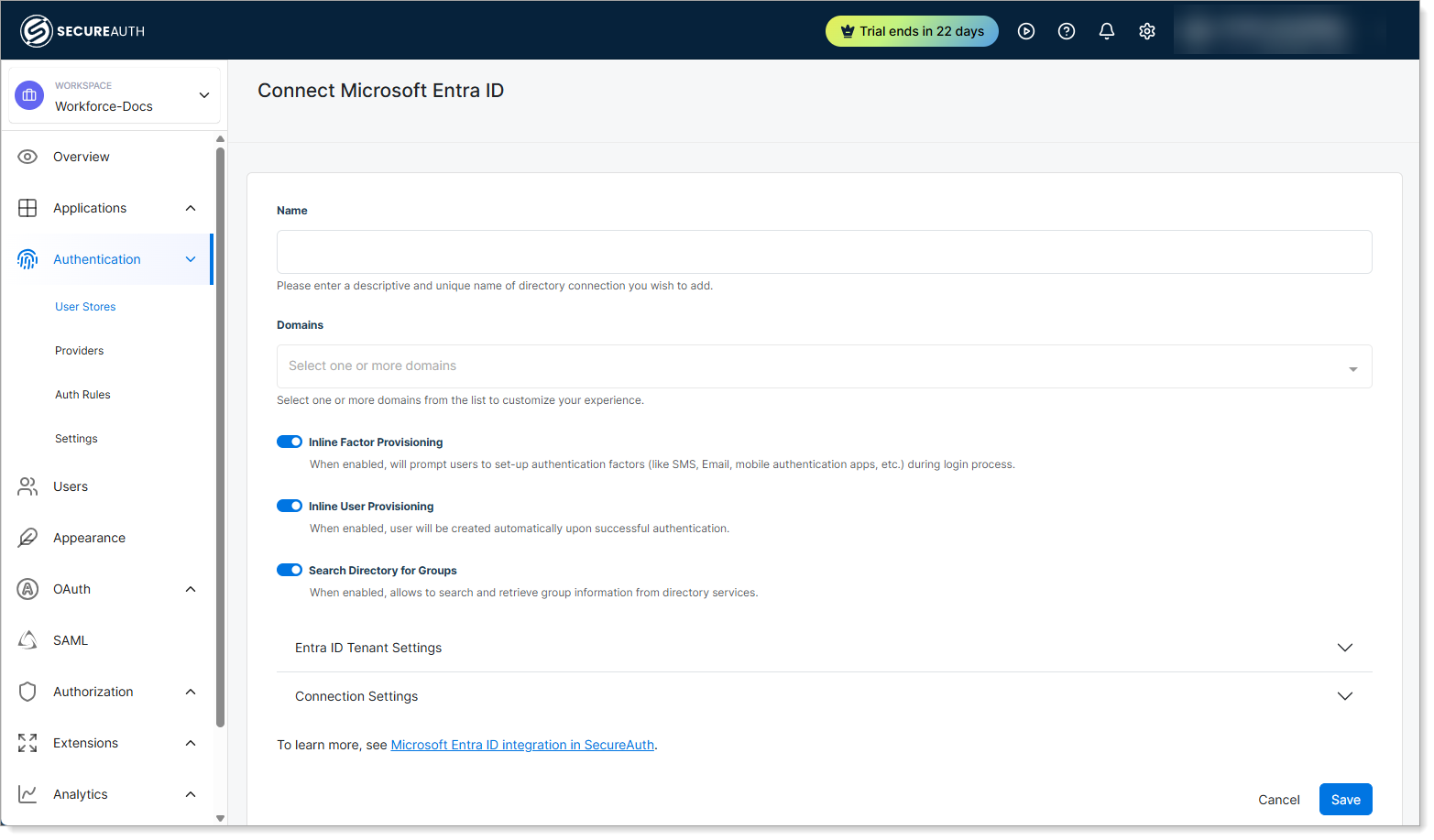Open Microsoft Entra ID integration in SecureAuth link
The image size is (1434, 840).
tap(522, 745)
